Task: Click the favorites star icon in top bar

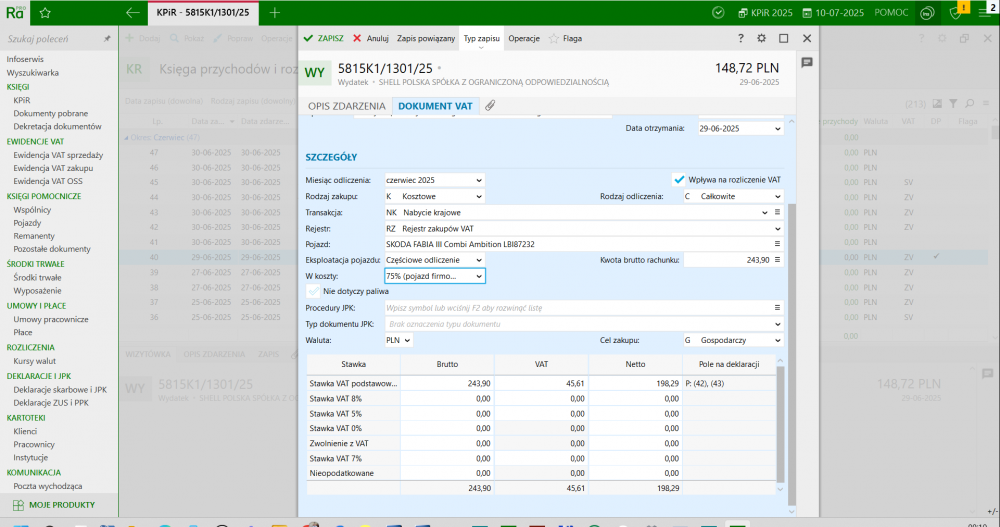Action: tap(45, 13)
